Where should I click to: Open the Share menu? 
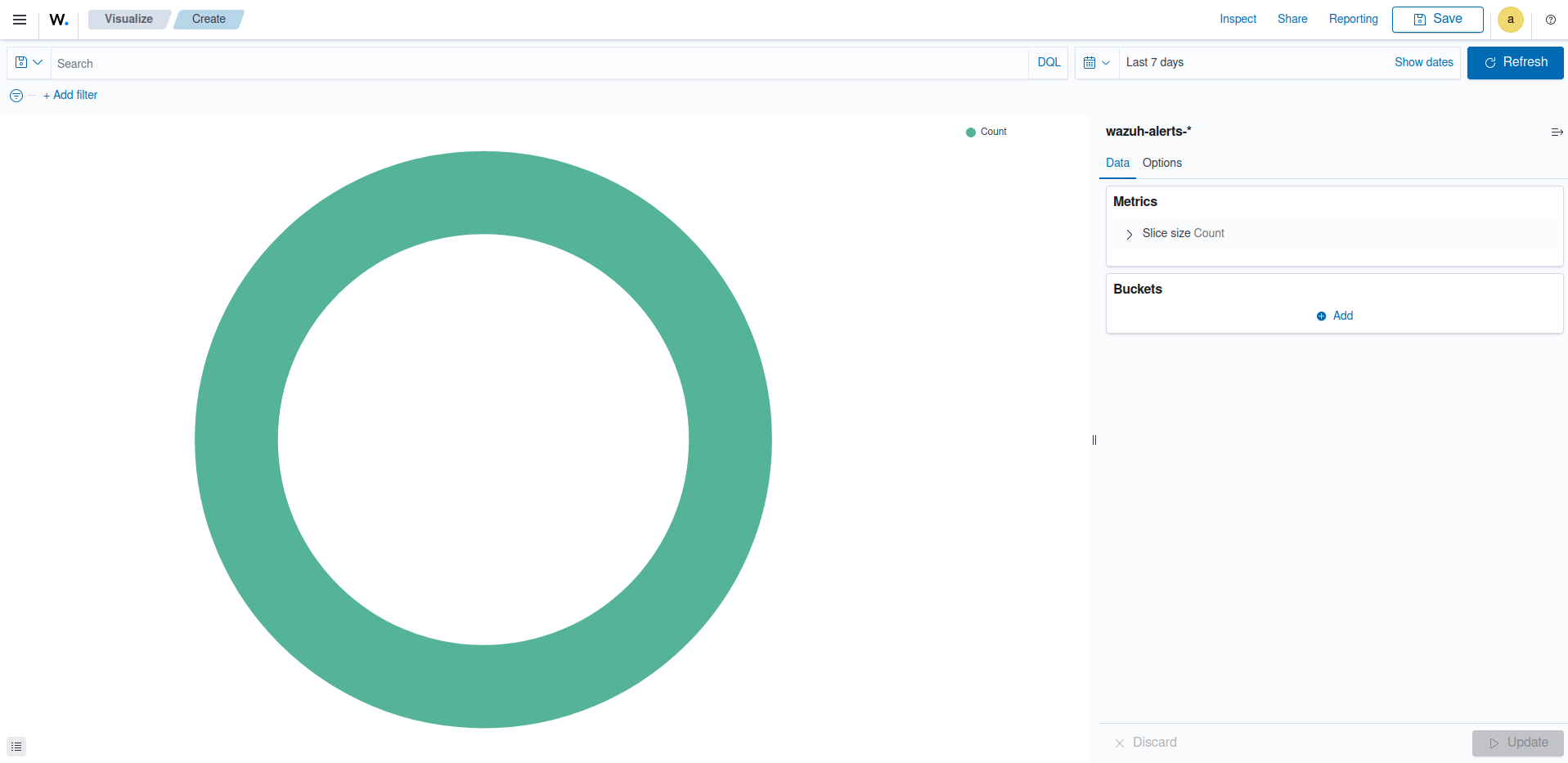(1292, 19)
